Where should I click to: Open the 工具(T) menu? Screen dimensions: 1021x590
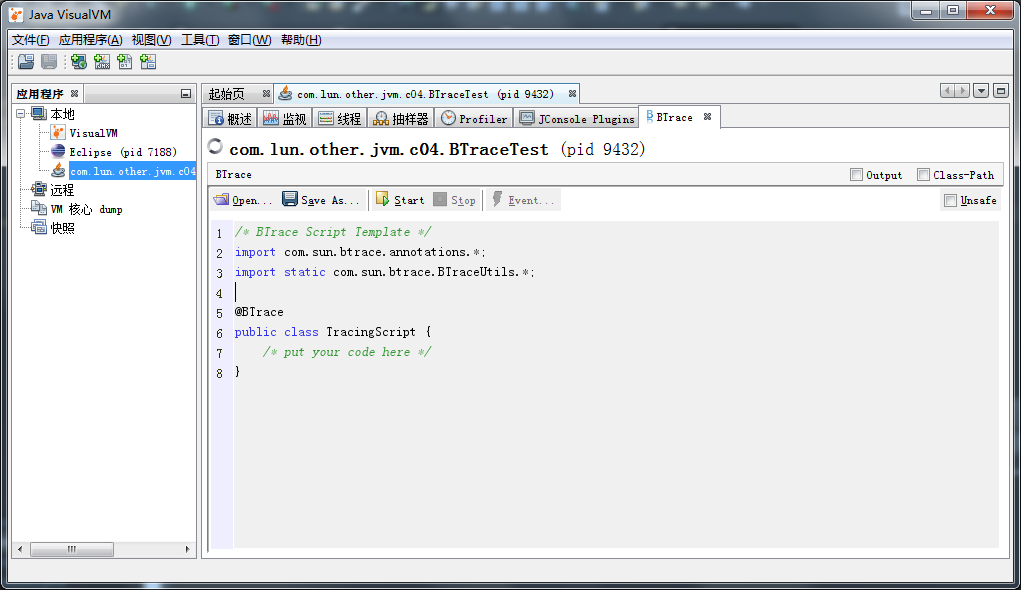(200, 40)
